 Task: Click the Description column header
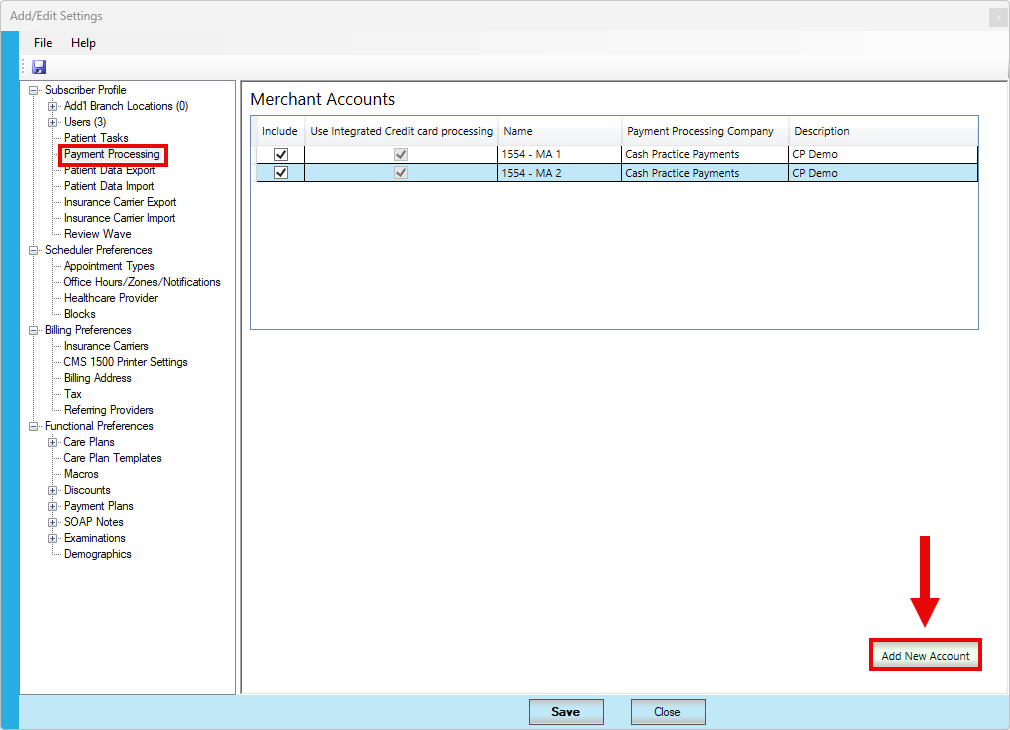click(883, 131)
